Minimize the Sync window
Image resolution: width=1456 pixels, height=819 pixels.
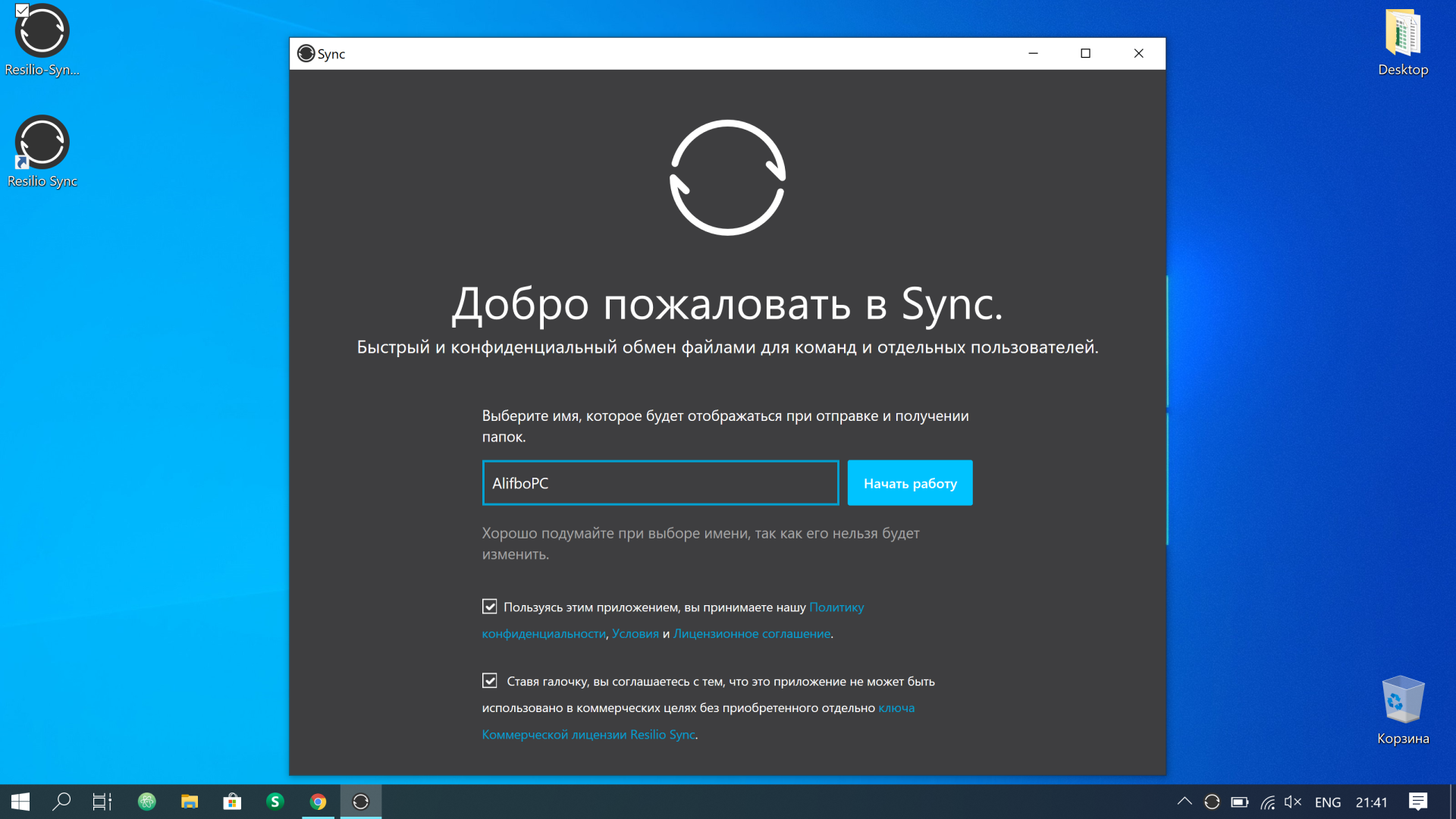coord(1033,53)
